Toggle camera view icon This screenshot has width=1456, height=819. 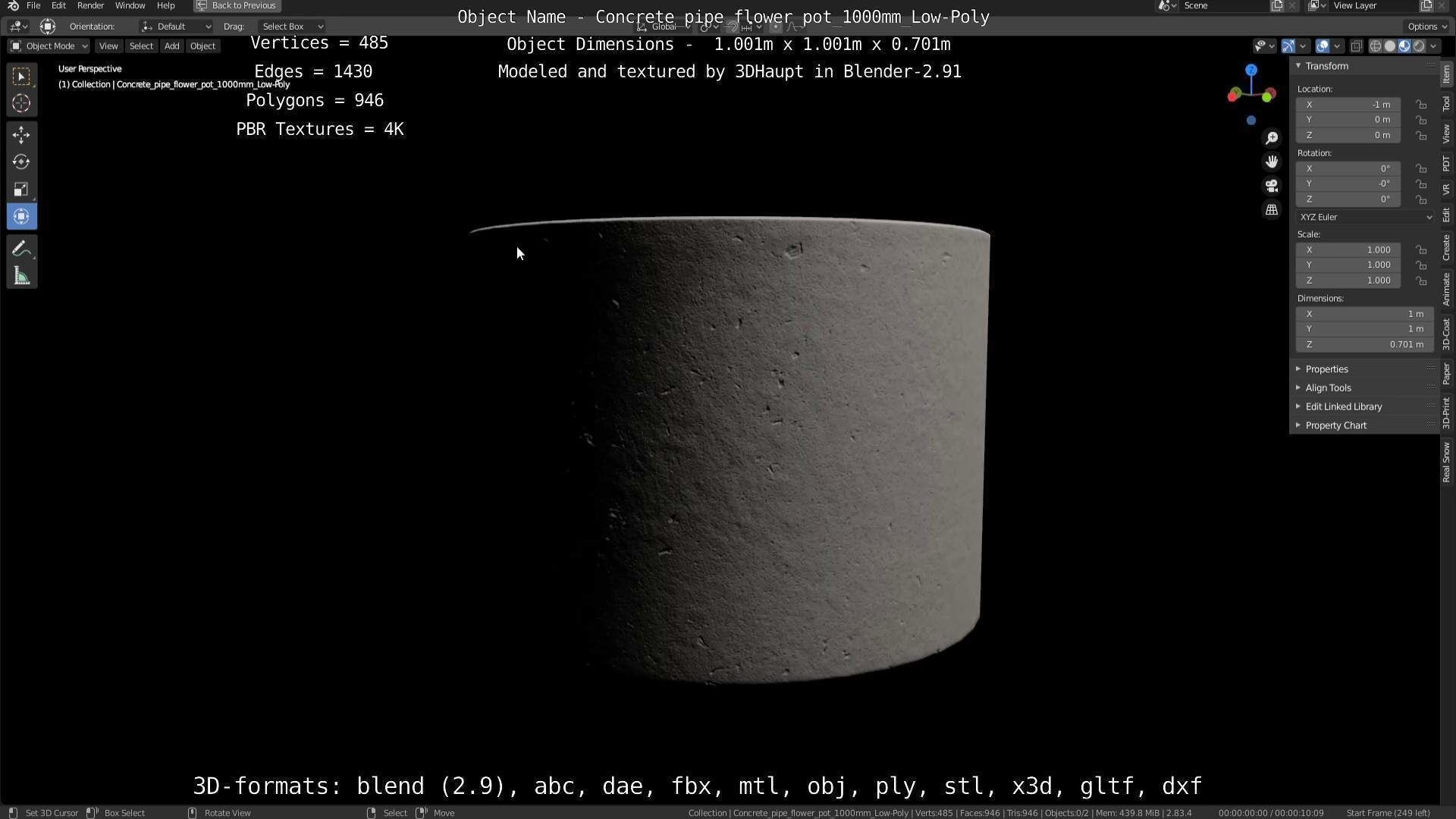point(1272,186)
